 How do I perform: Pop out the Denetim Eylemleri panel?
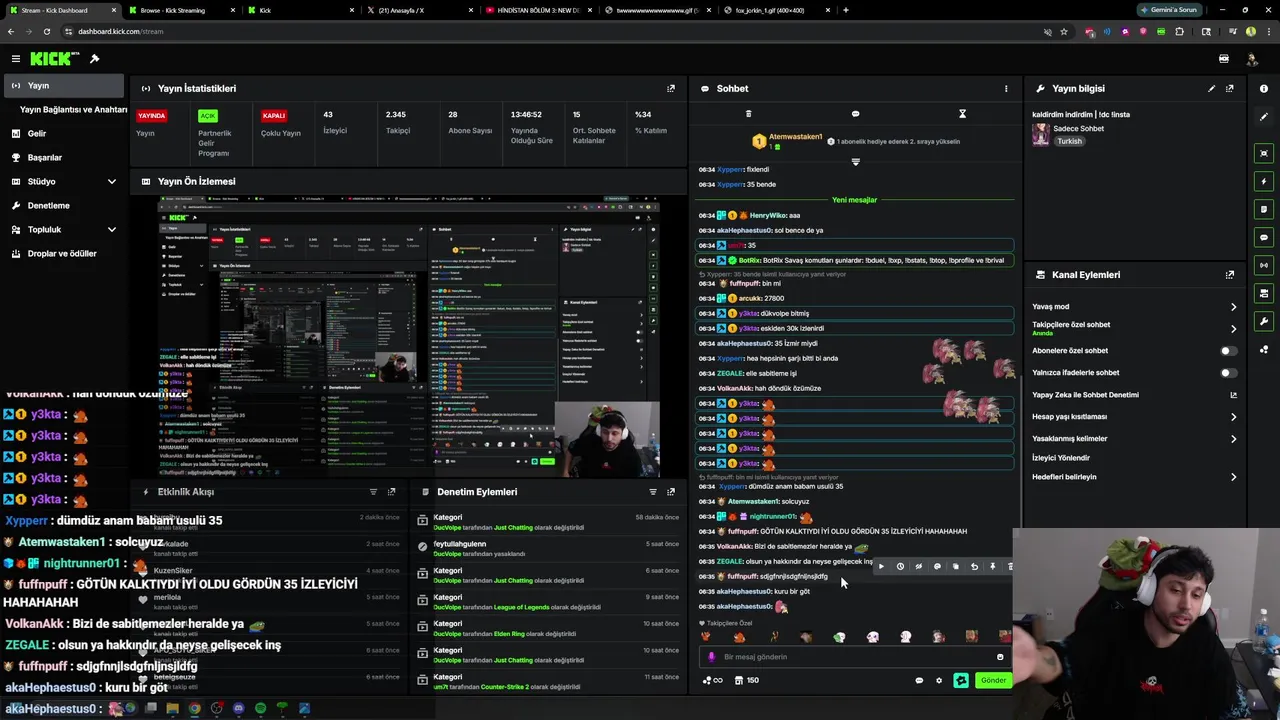point(671,491)
